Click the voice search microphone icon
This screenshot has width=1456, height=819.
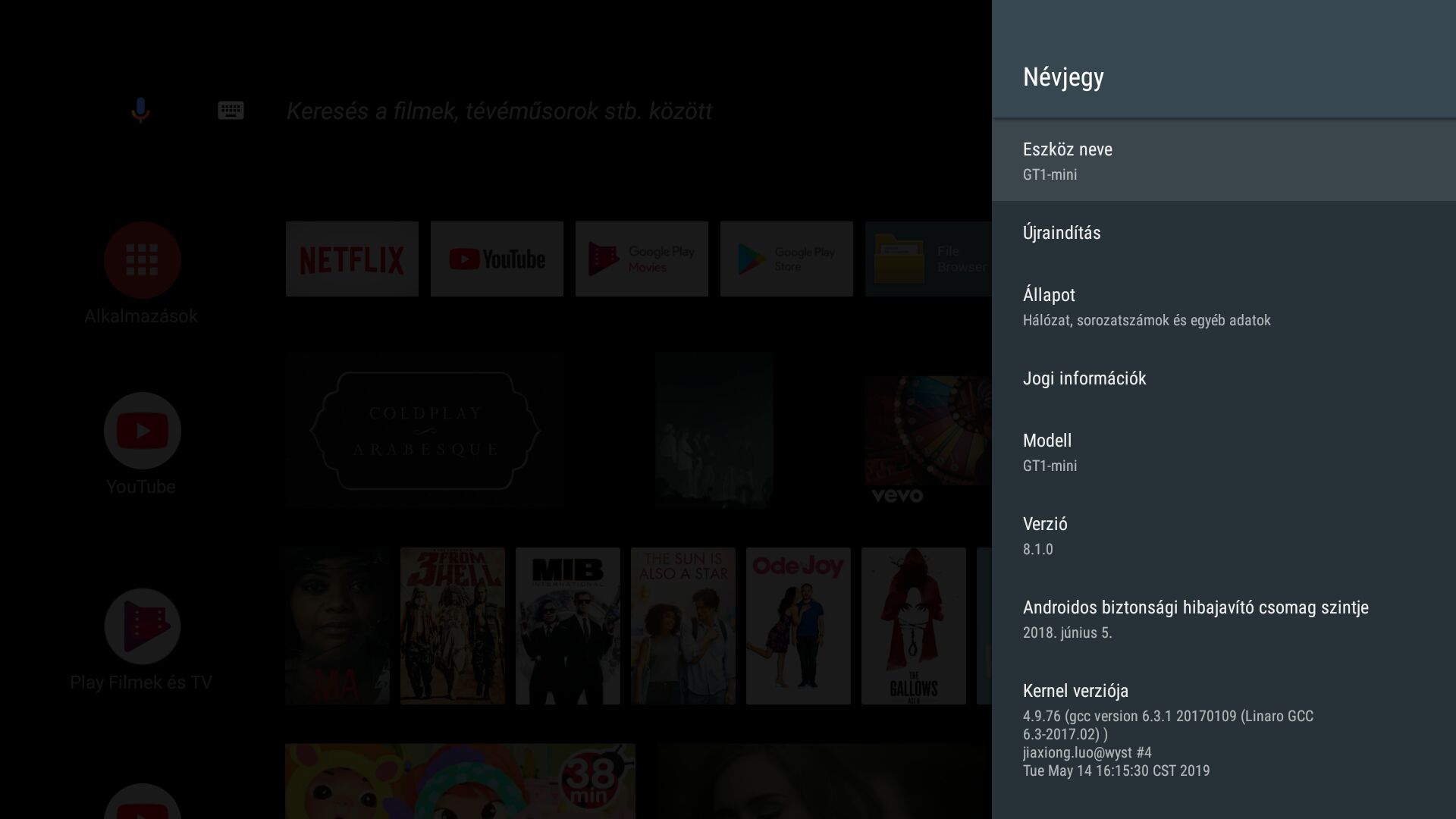tap(140, 111)
